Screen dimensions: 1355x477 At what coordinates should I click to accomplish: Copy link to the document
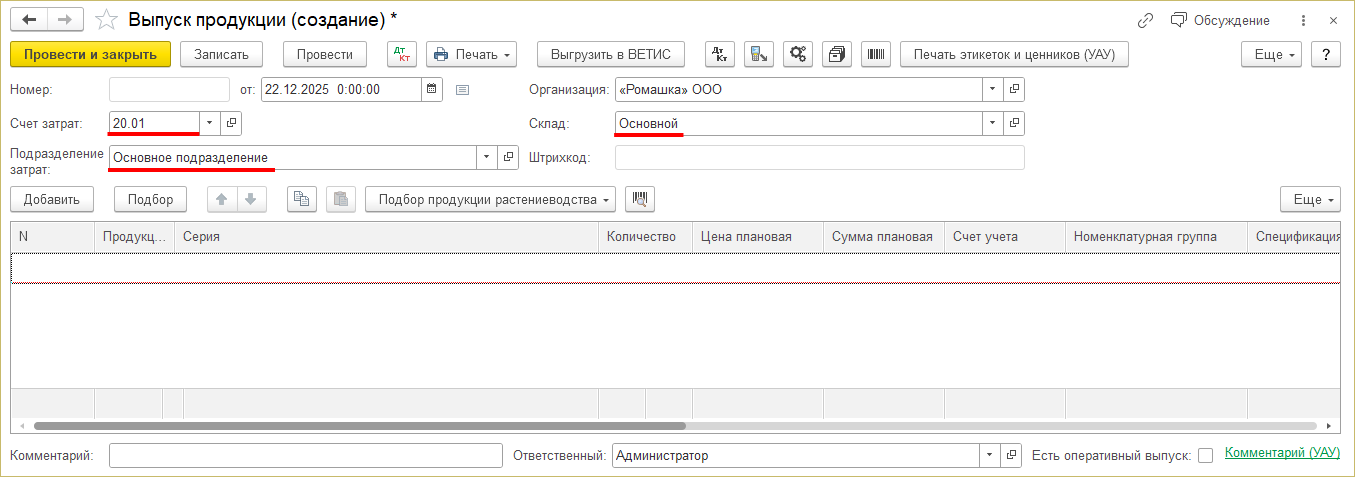pos(1146,20)
